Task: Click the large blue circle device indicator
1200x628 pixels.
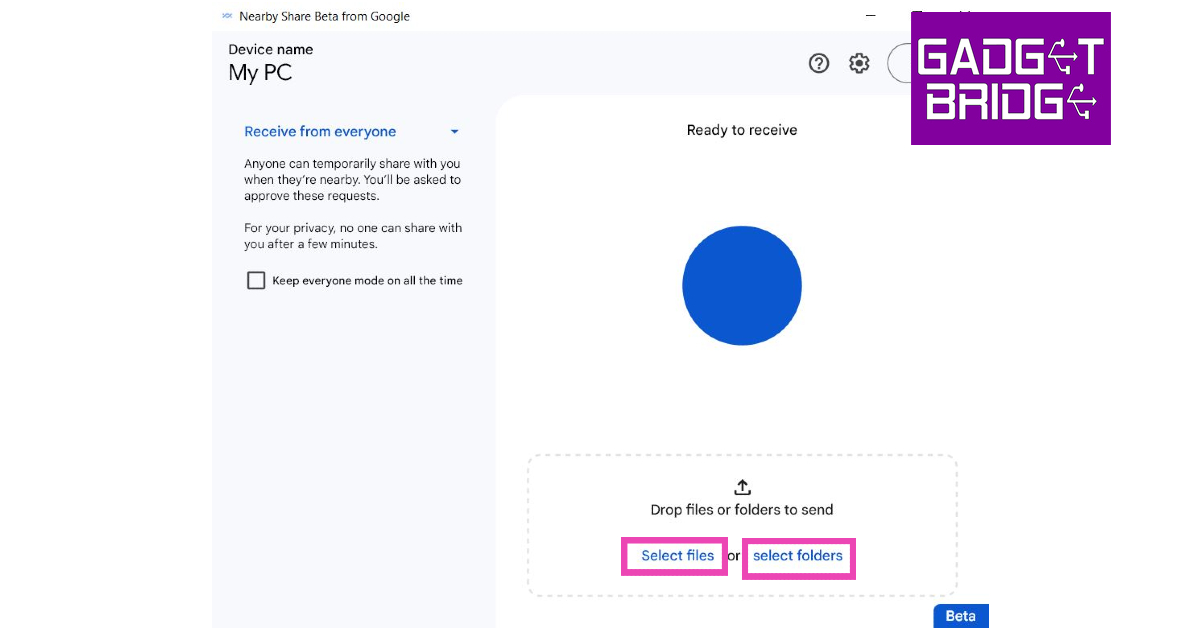Action: [742, 286]
